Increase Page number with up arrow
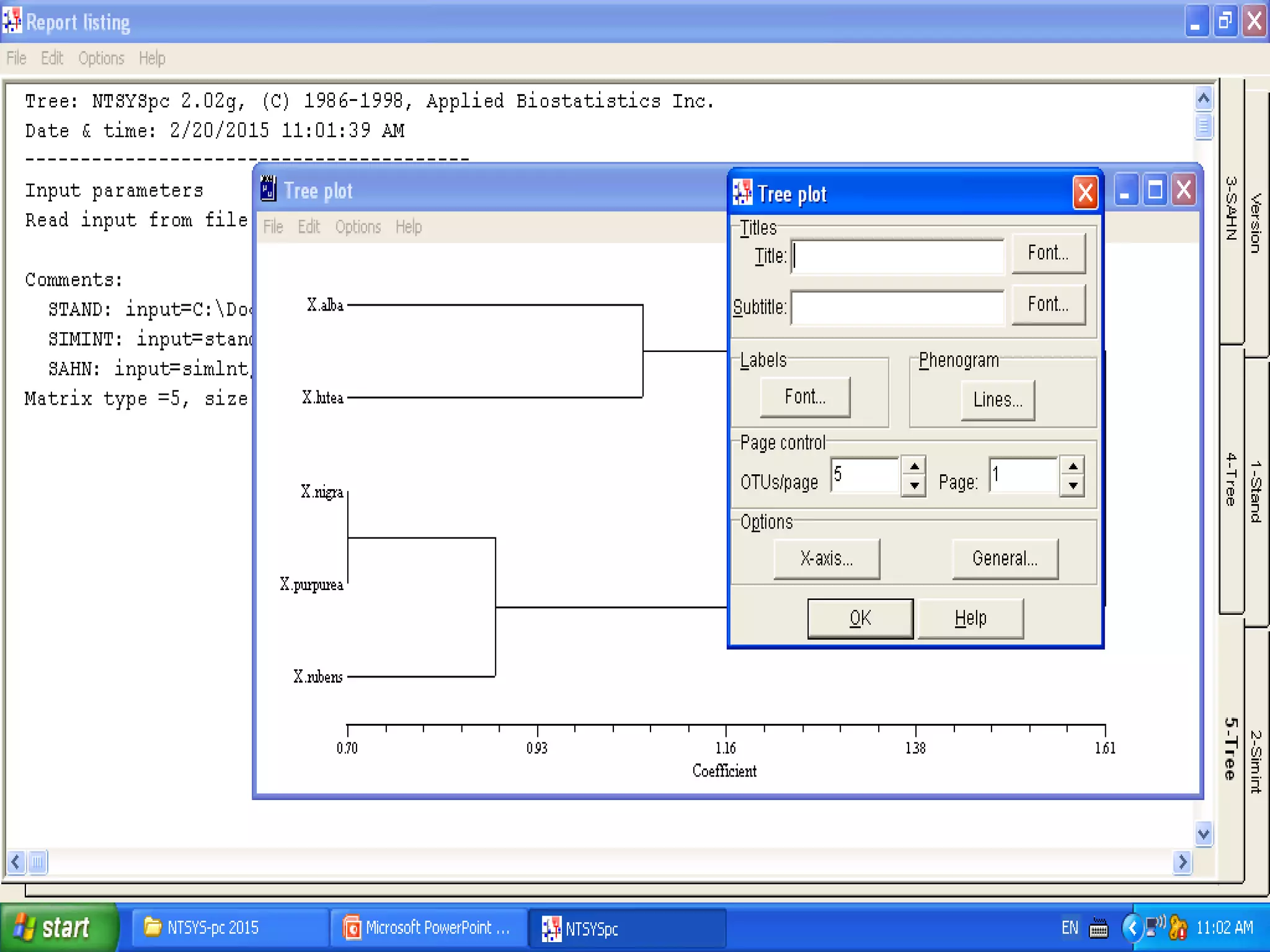The height and width of the screenshot is (952, 1270). [1073, 465]
